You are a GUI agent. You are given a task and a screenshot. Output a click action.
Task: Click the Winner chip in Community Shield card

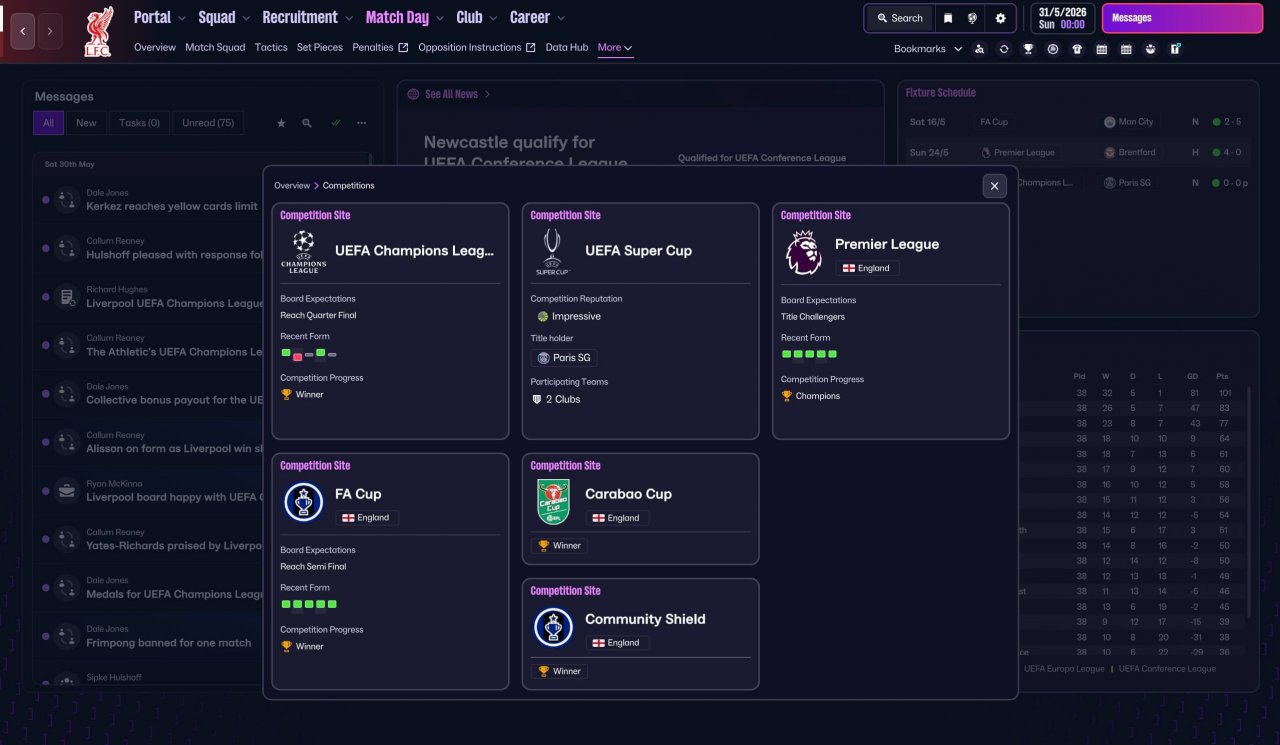tap(559, 671)
